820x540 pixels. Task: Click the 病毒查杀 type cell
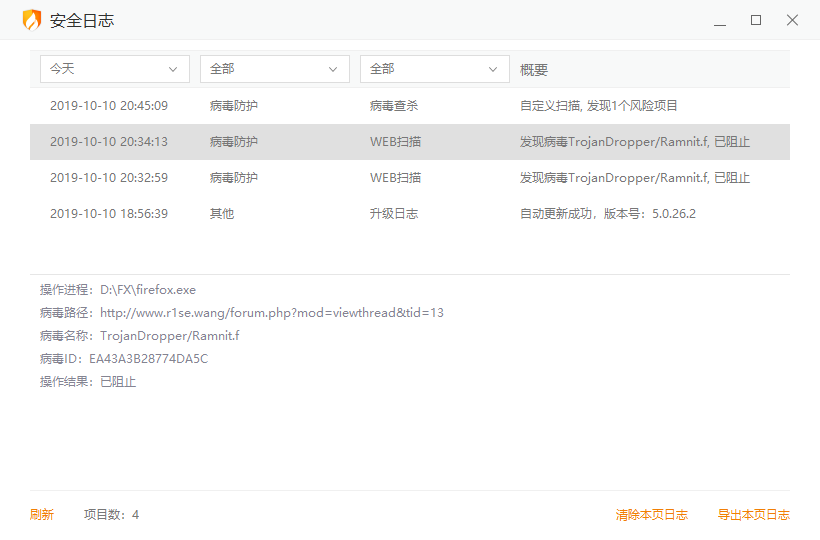coord(394,106)
